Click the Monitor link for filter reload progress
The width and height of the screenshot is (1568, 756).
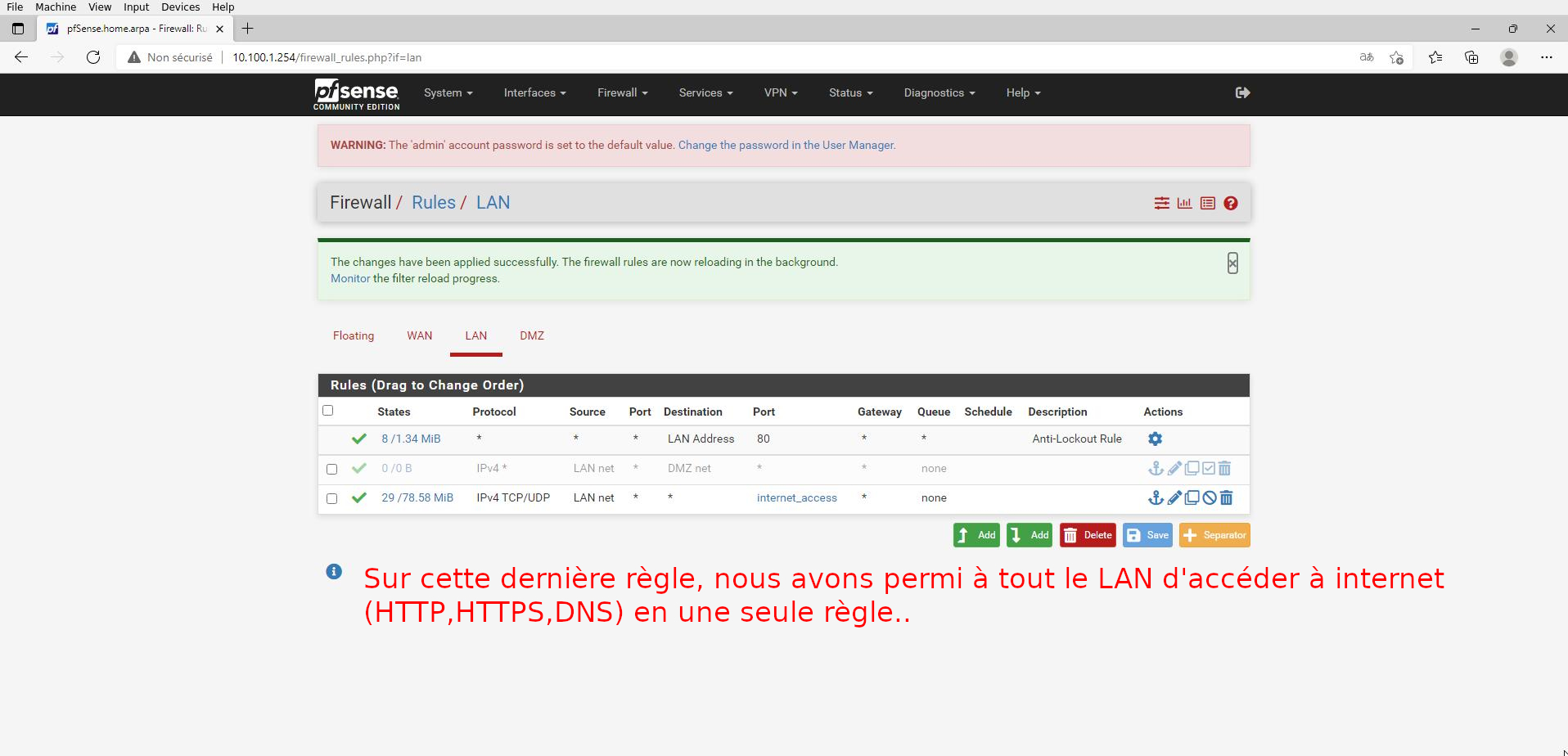click(x=349, y=278)
